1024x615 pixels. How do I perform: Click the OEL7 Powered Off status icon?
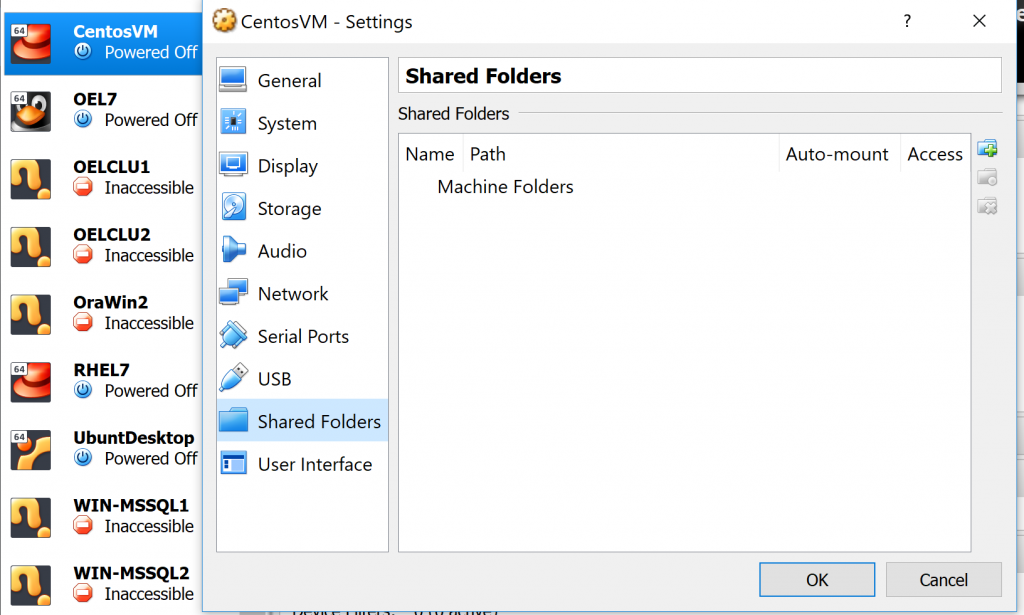point(83,119)
